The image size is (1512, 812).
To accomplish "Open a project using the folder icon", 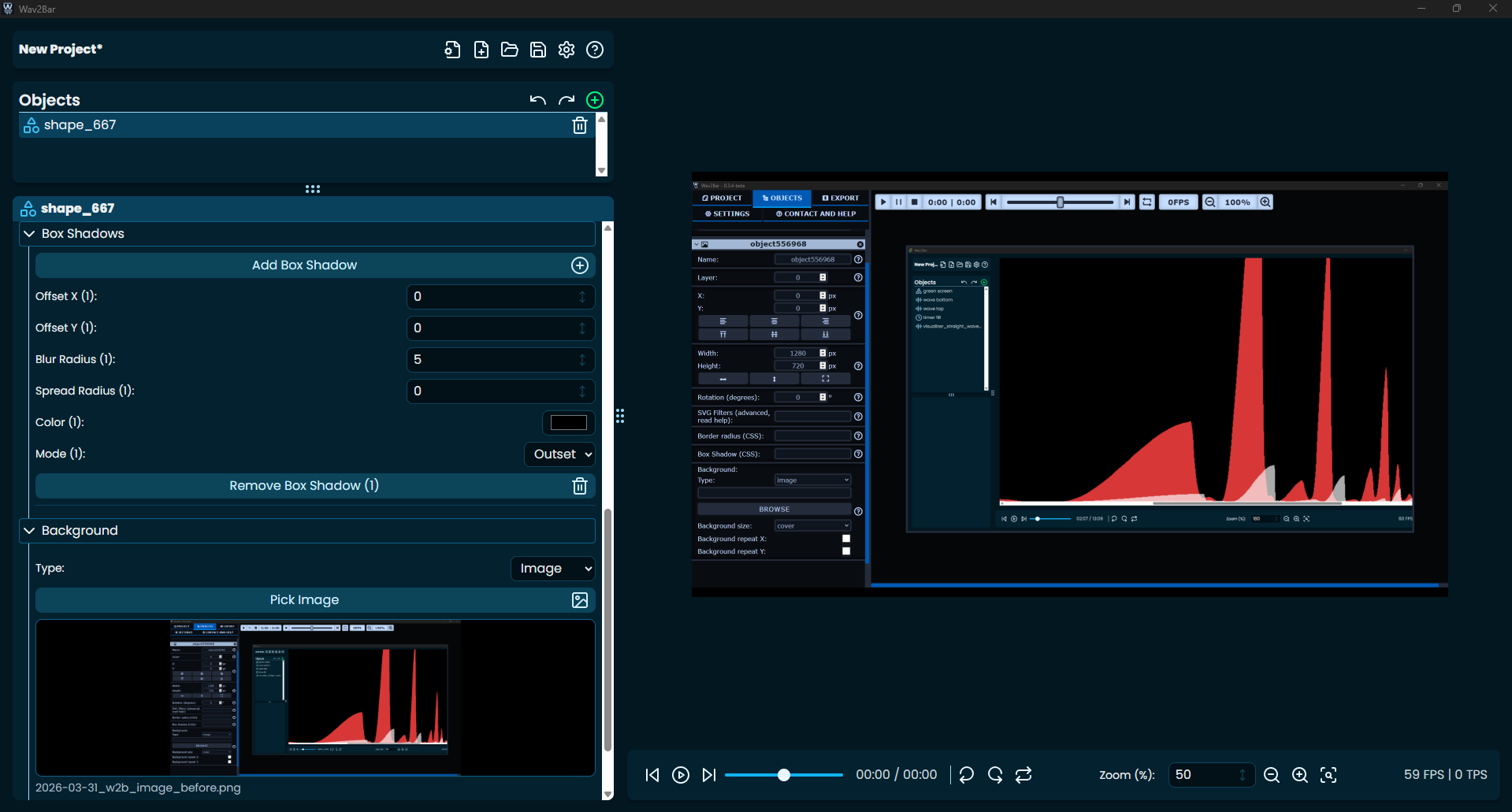I will click(510, 50).
